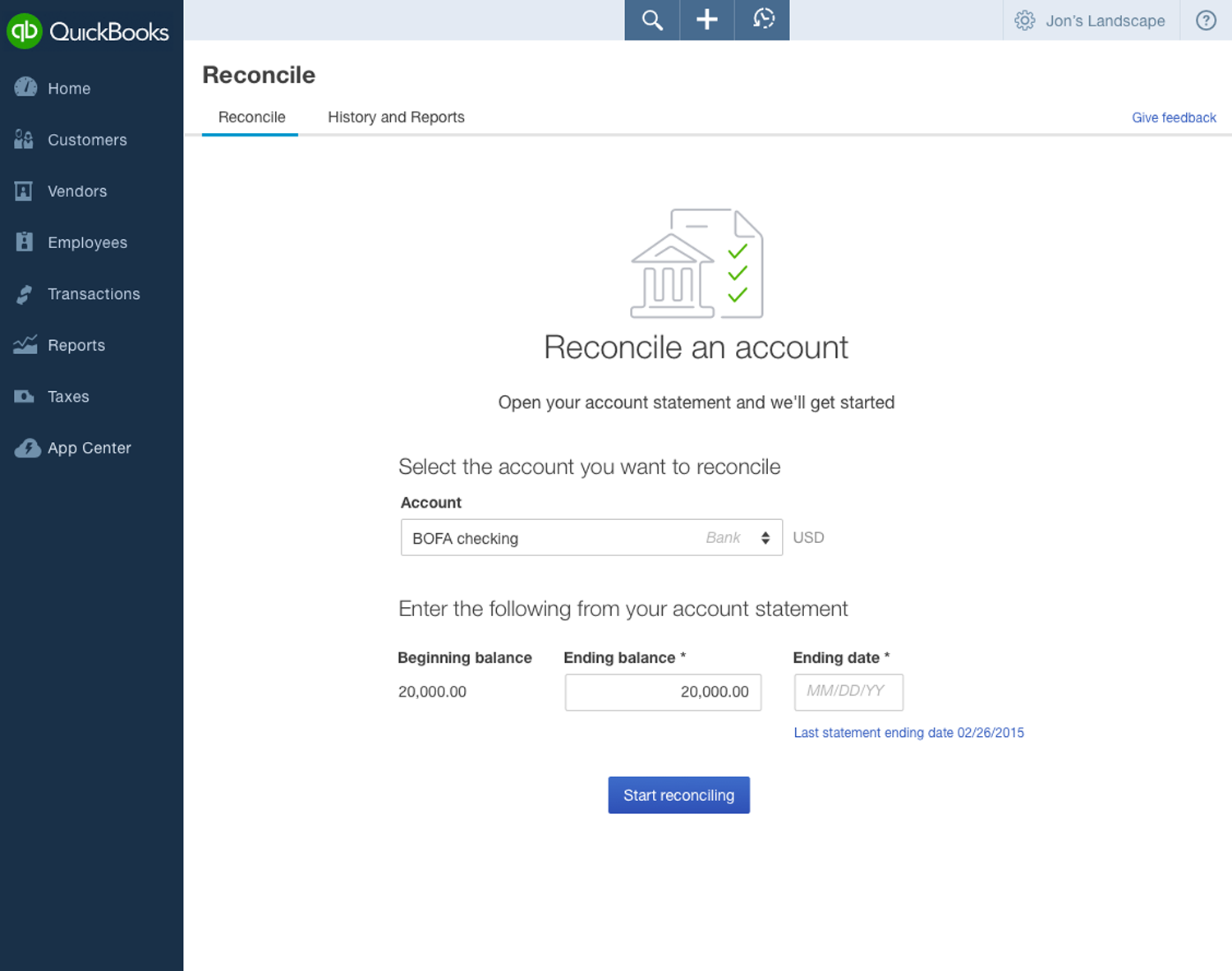Click the Transactions icon in sidebar
Image resolution: width=1232 pixels, height=971 pixels.
(25, 294)
